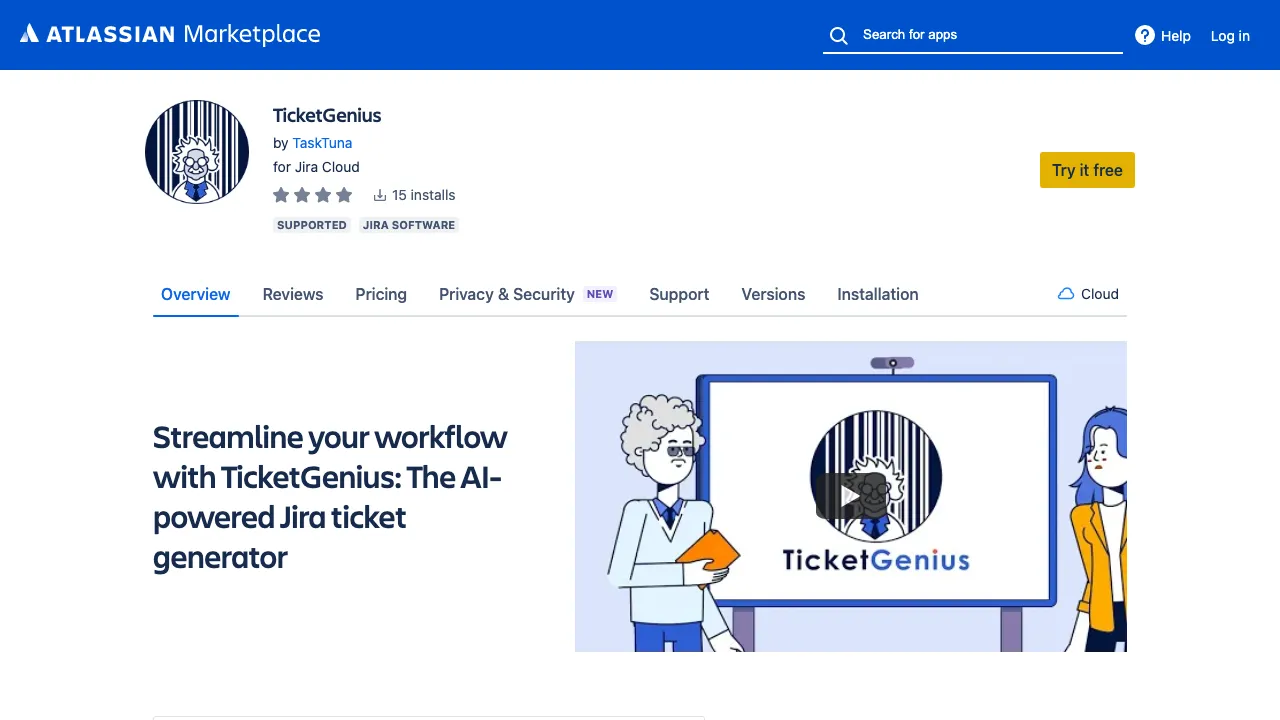Click the Try it free button
Viewport: 1280px width, 720px height.
pos(1087,170)
